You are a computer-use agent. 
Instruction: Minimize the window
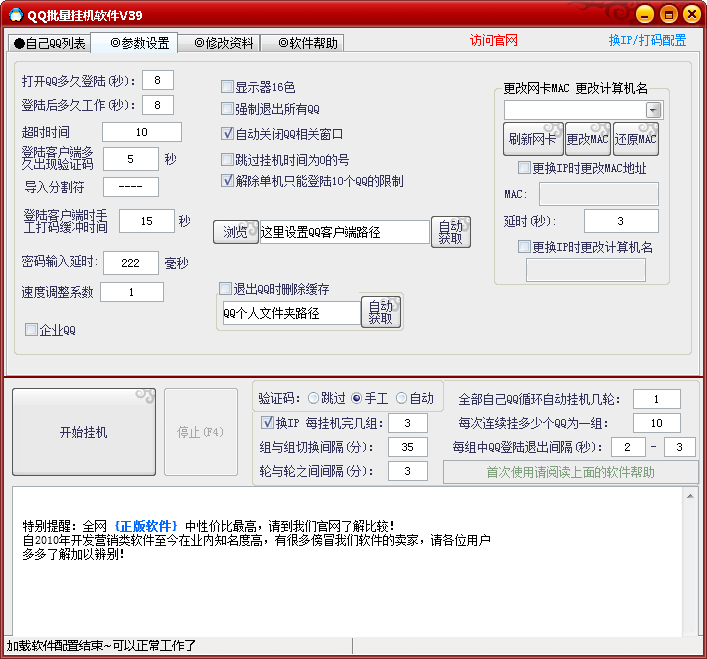pyautogui.click(x=645, y=15)
